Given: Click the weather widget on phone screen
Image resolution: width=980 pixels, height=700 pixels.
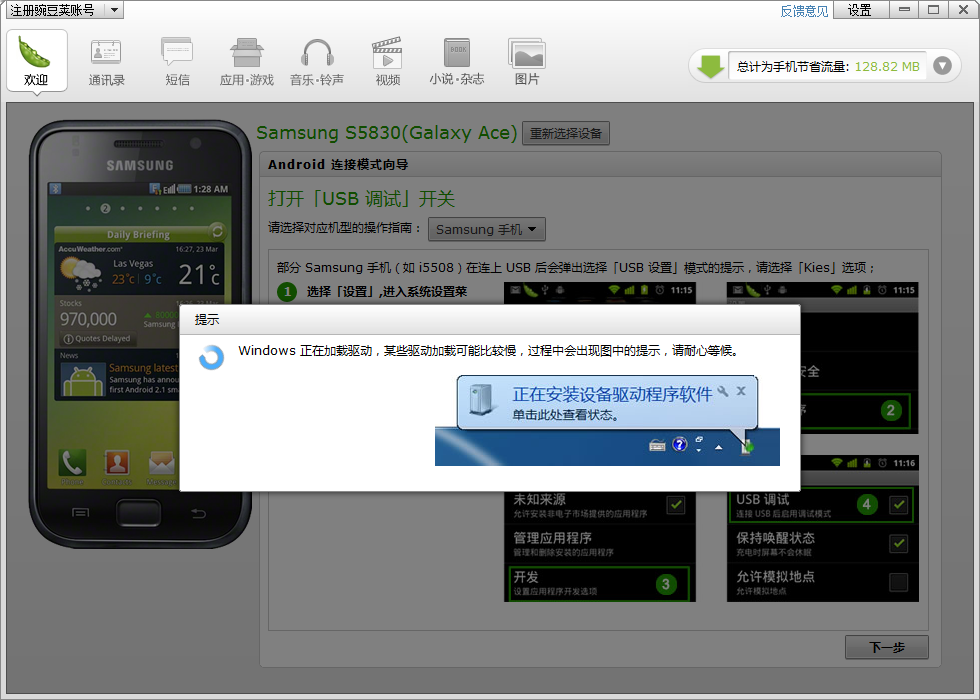Looking at the screenshot, I should click(x=139, y=269).
